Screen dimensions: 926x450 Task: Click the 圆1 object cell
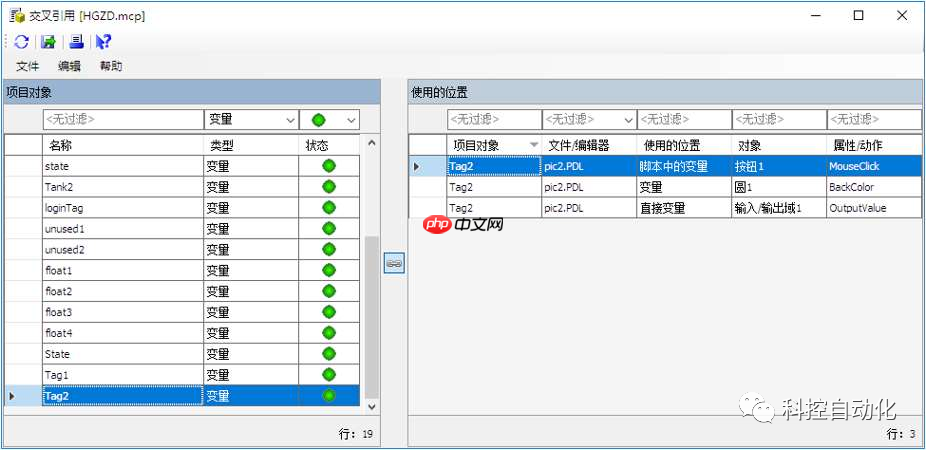coord(779,187)
